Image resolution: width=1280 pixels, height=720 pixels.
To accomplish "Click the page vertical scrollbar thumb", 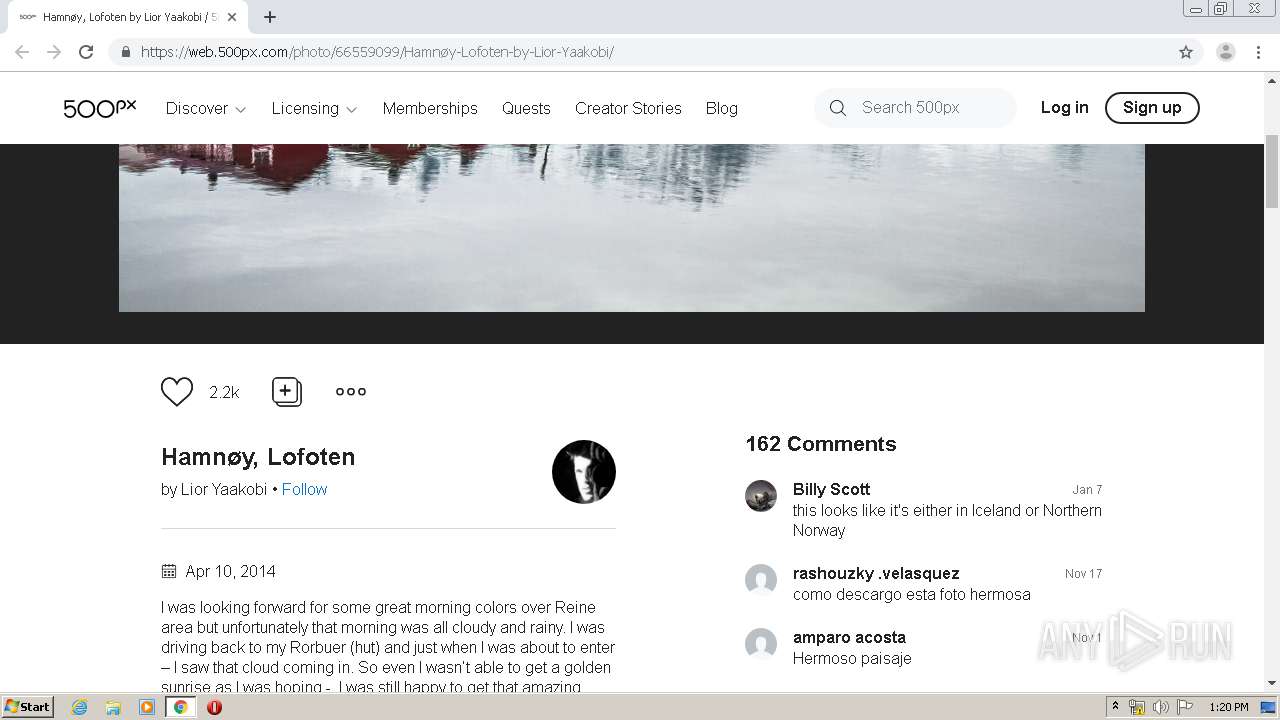I will pos(1272,171).
